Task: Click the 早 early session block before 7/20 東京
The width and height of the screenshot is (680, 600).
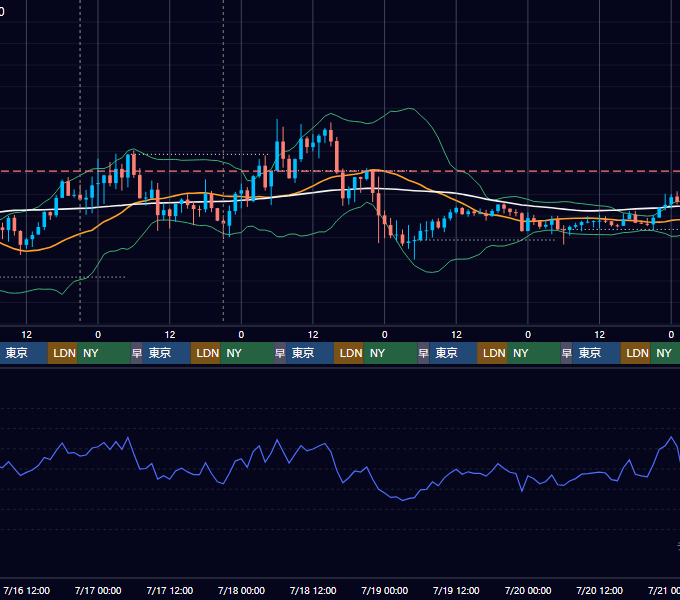Action: point(566,353)
